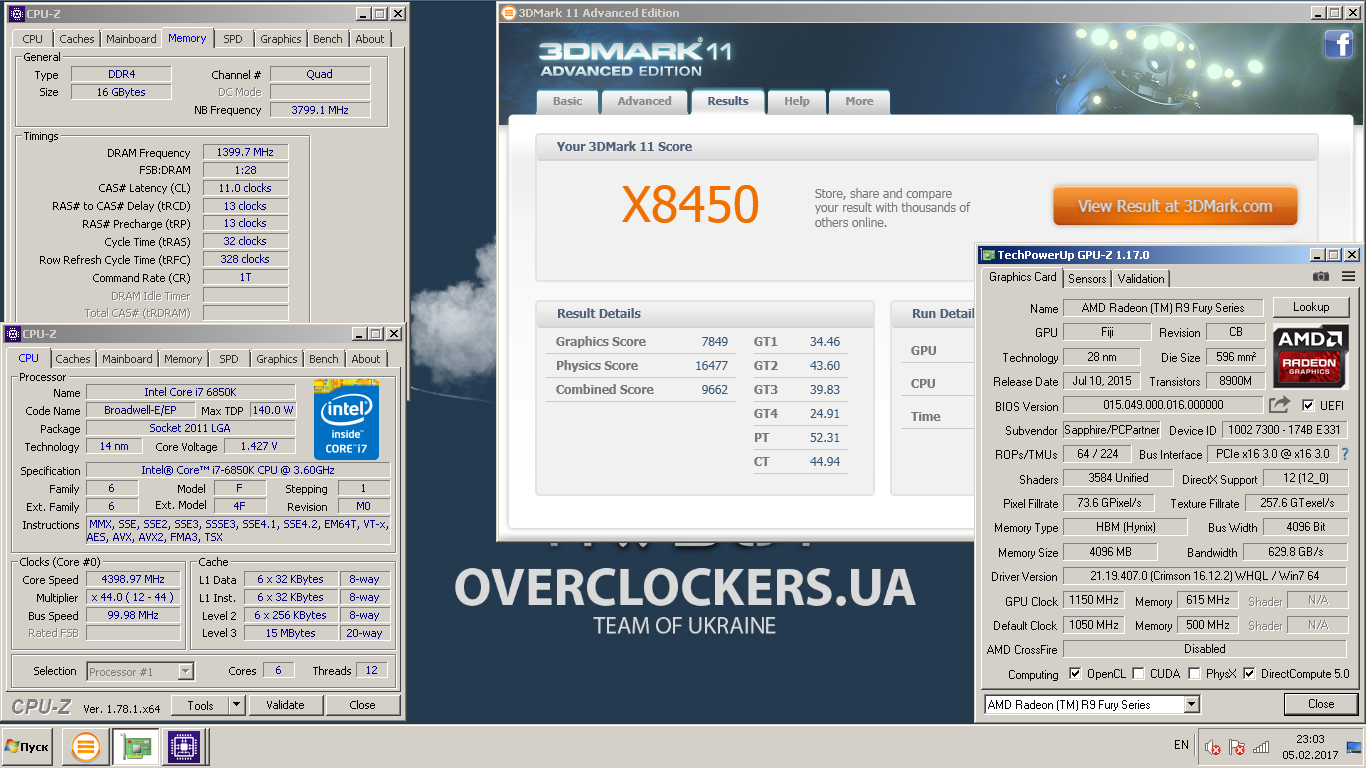Screen dimensions: 1366x768
Task: Toggle the CUDA checkbox
Action: 1138,674
